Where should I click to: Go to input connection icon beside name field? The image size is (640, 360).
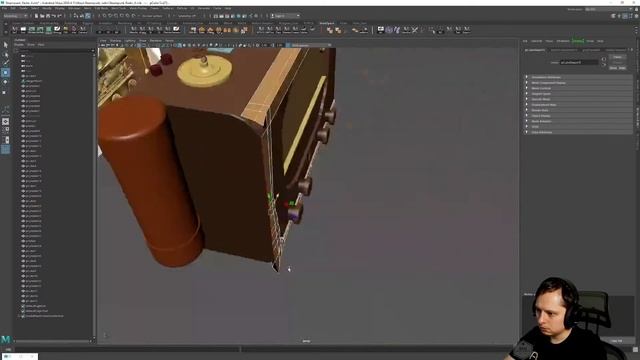(604, 59)
